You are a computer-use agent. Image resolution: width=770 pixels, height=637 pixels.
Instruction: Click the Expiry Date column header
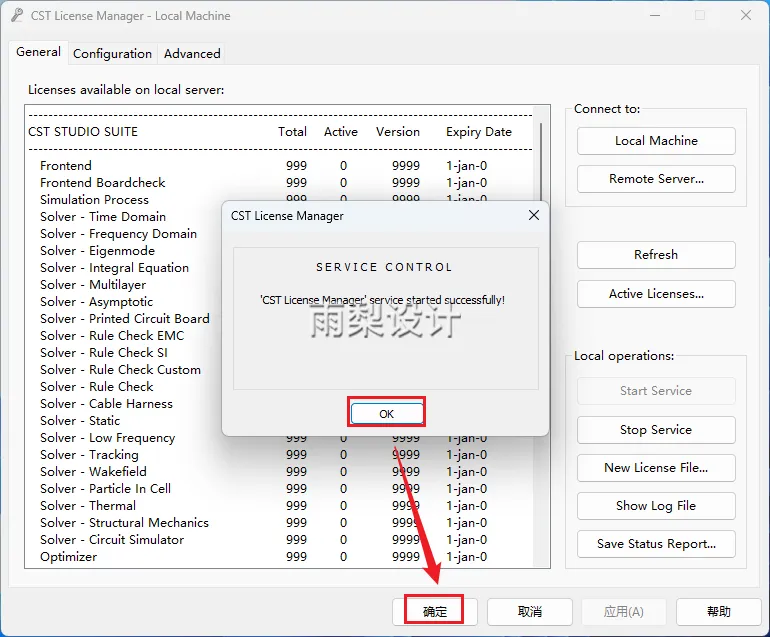479,132
